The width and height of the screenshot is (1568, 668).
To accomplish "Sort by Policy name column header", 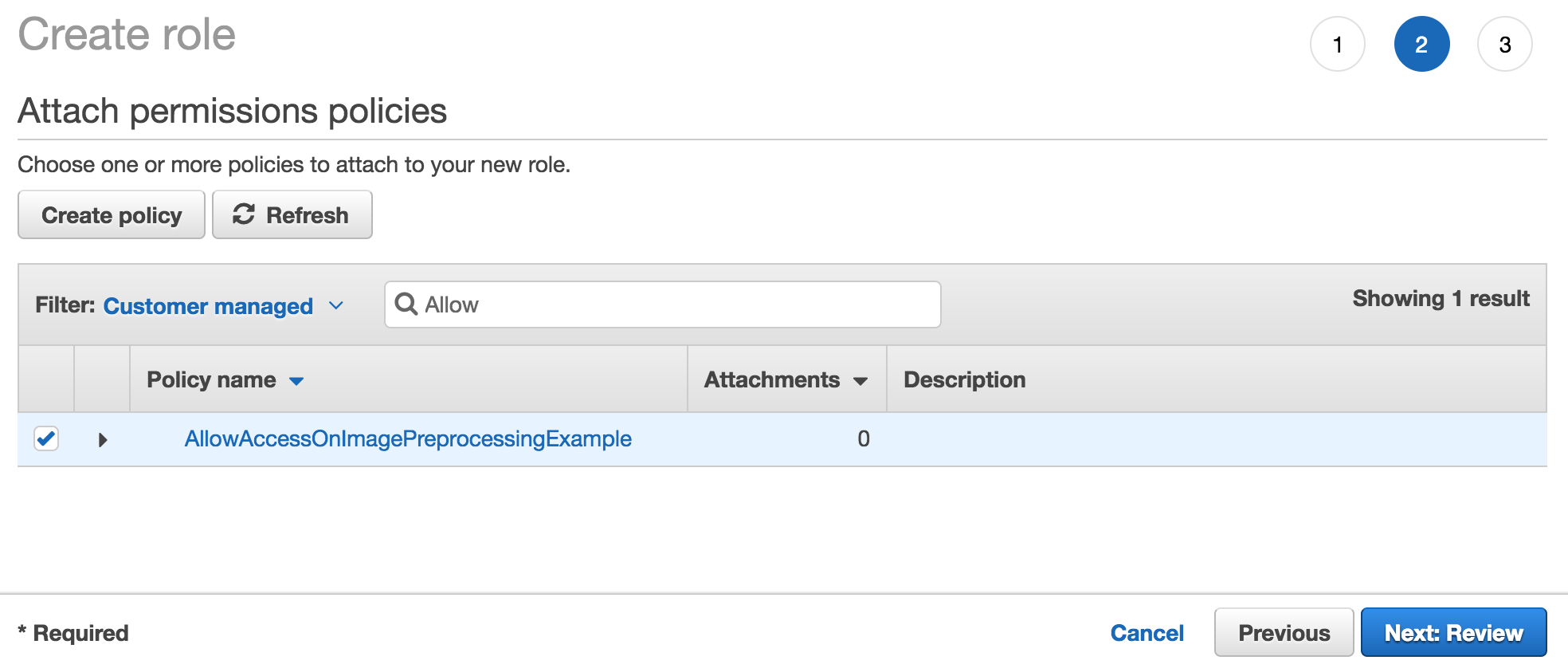I will pos(211,379).
